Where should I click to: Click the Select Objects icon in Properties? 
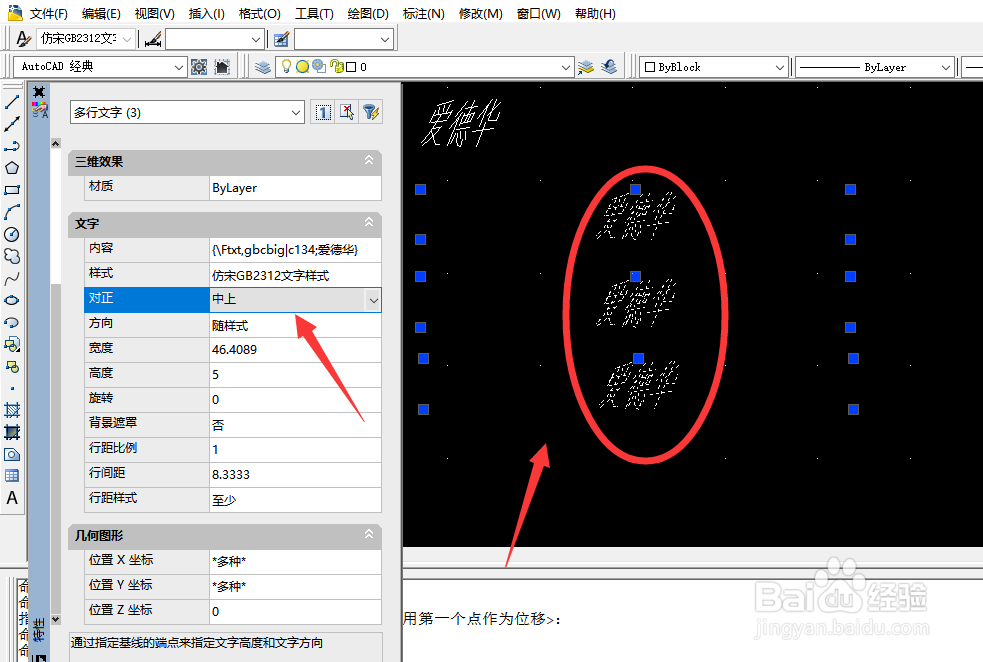coord(347,112)
